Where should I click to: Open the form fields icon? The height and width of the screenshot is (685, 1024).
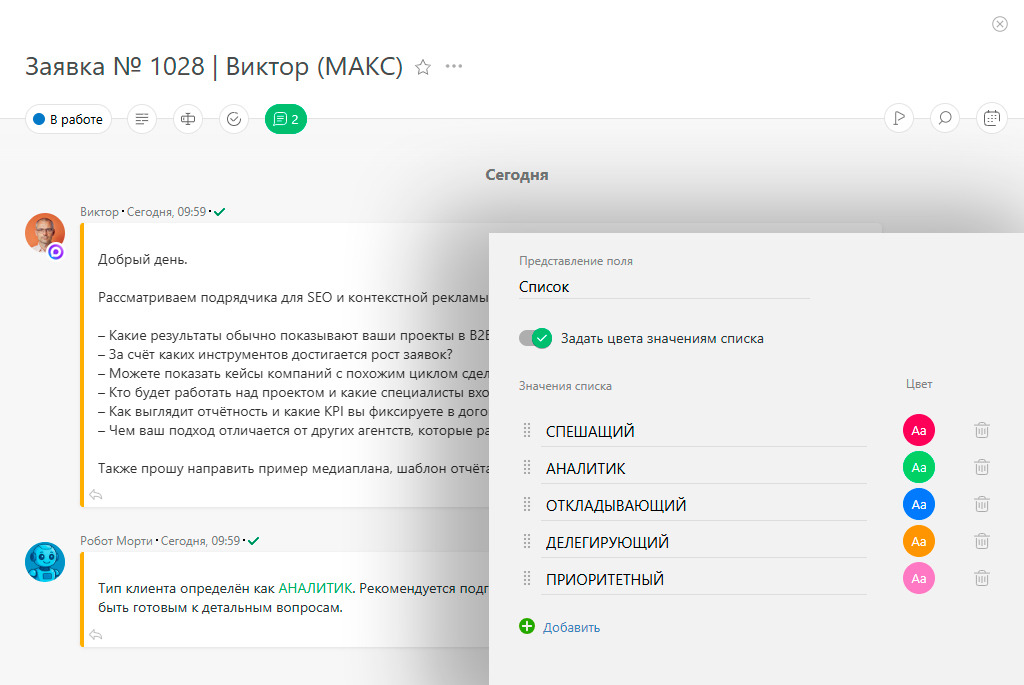point(188,119)
